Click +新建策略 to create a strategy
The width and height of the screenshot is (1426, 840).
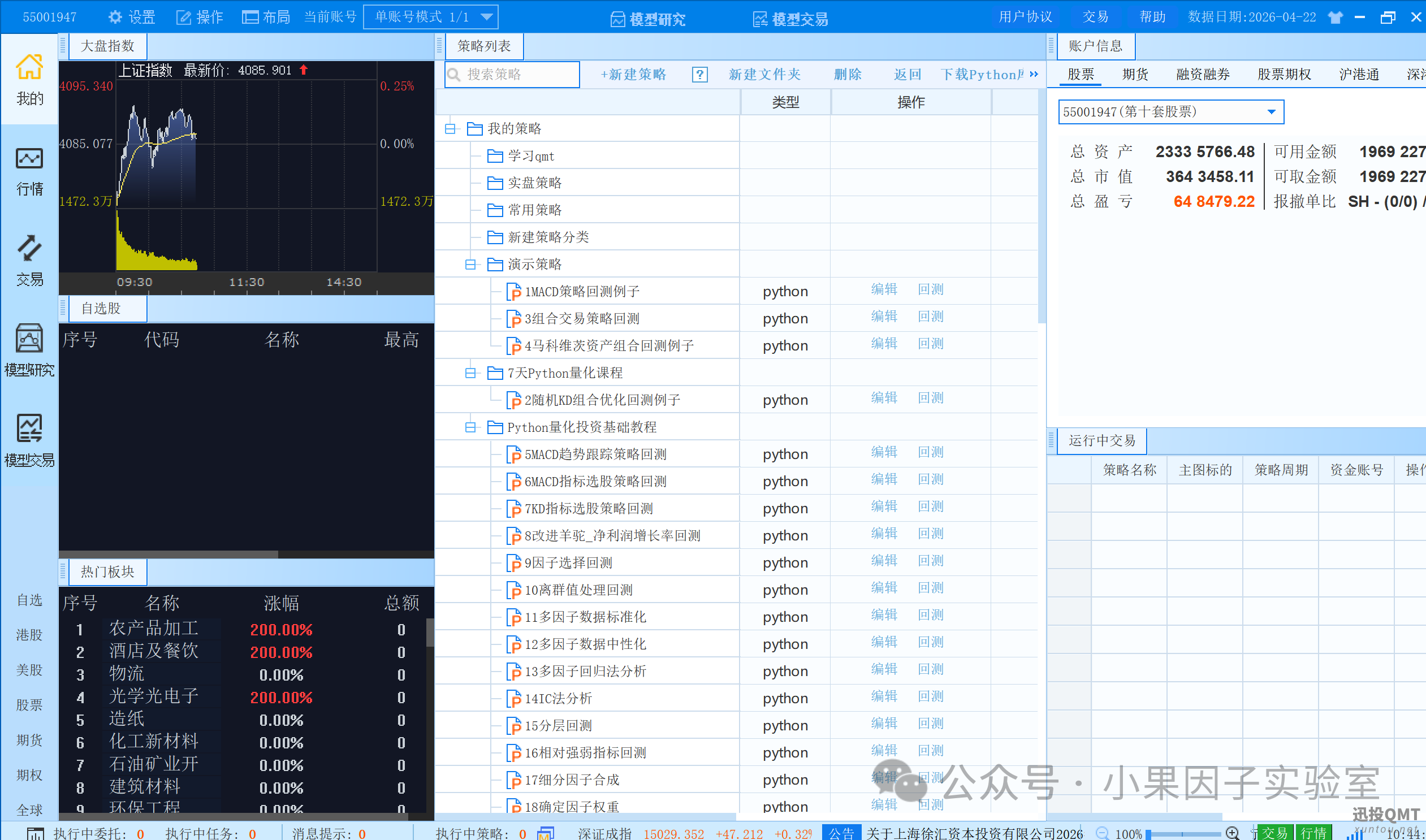(x=633, y=75)
